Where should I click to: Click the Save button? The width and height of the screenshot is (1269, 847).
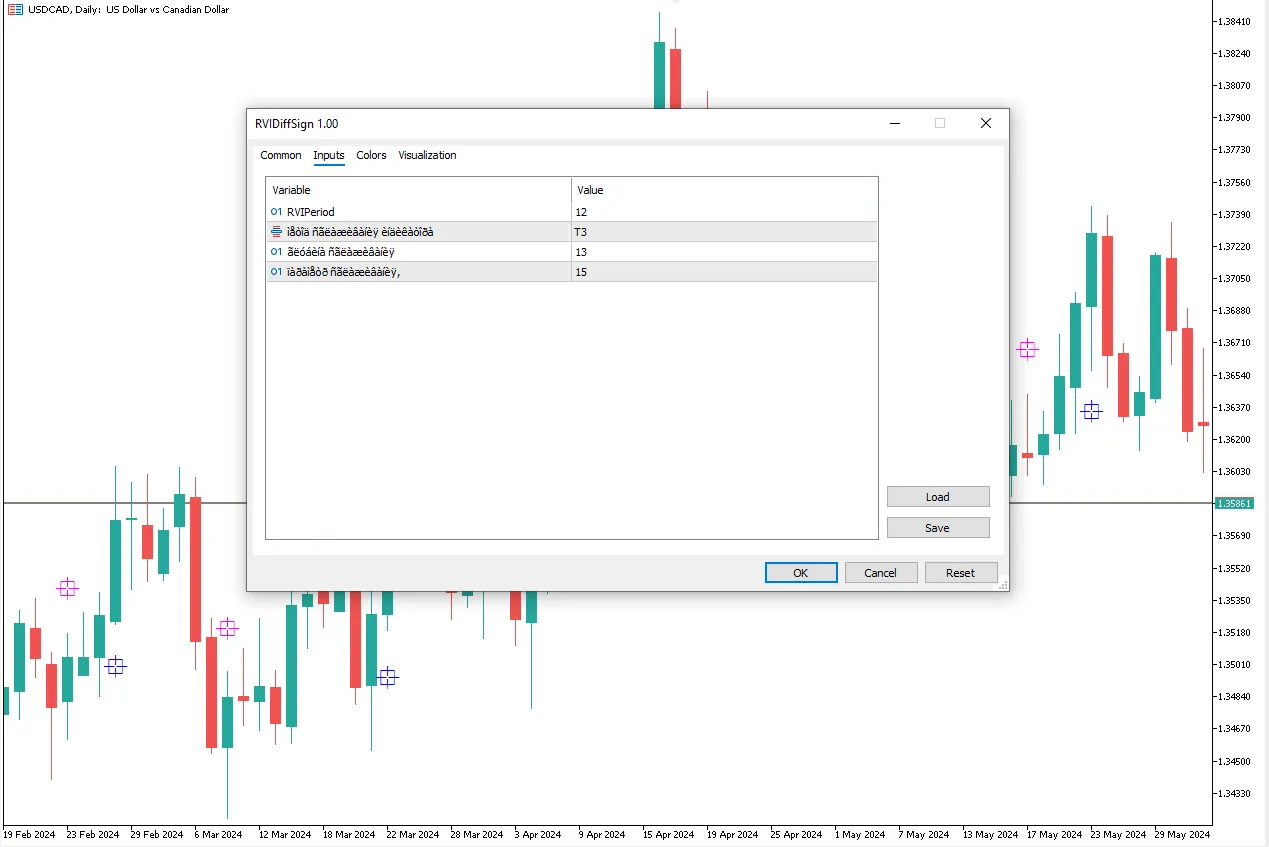938,528
